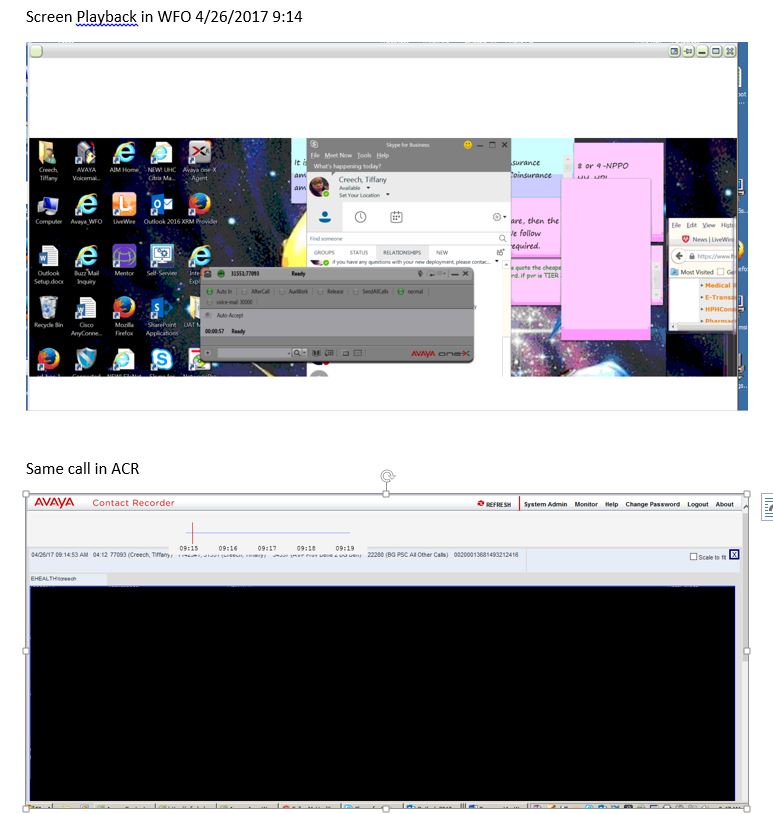Open the Creech, Tiffany folder desktop icon
This screenshot has width=773, height=814.
48,161
